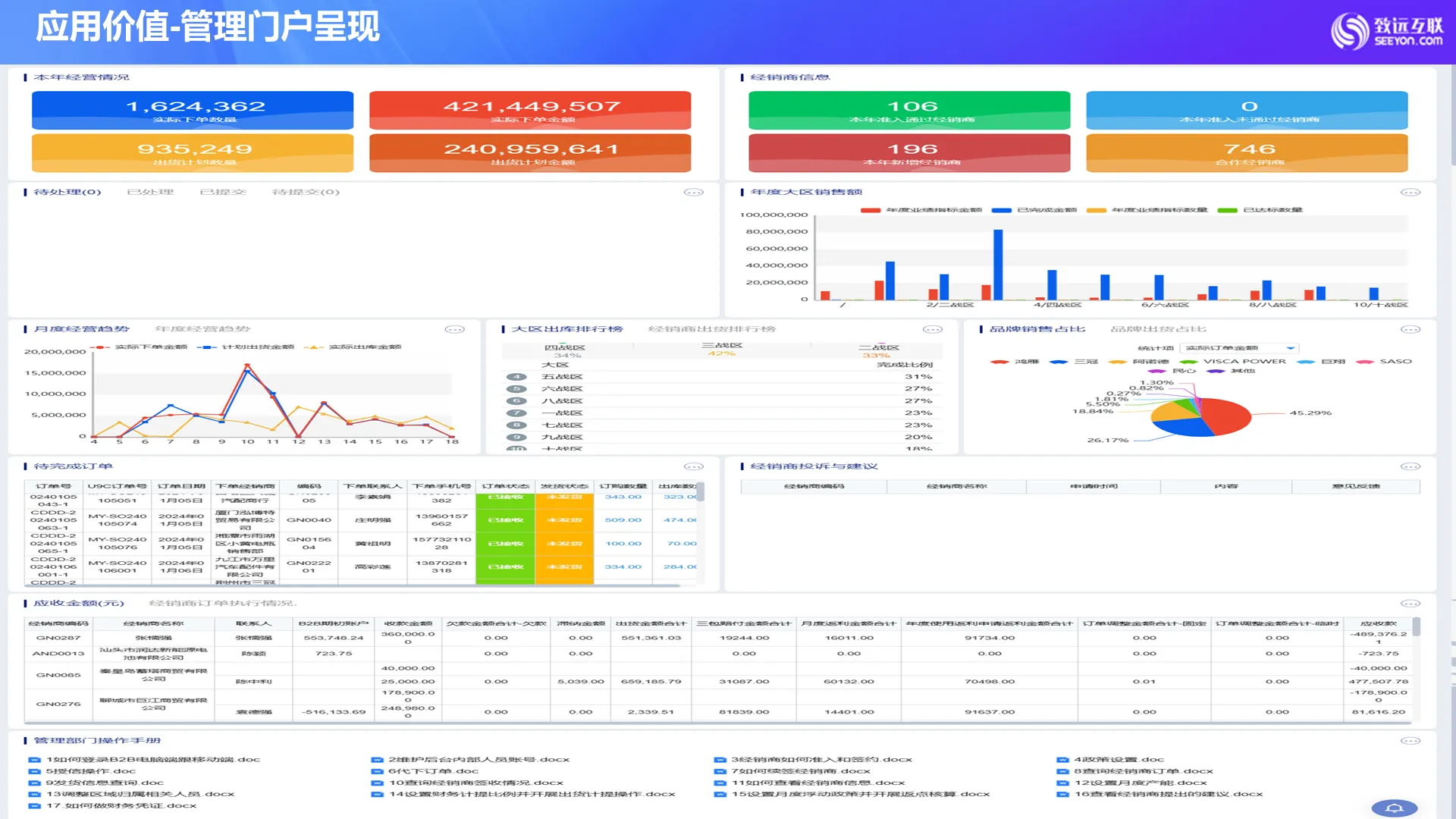Click document icon beside 6代下订单.doc

(377, 771)
